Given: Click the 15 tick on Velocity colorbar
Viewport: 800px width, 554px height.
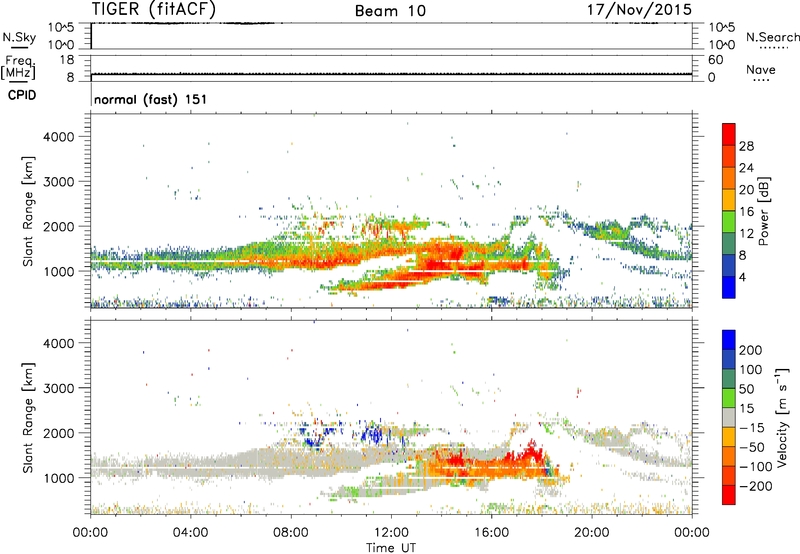Looking at the screenshot, I should click(746, 408).
